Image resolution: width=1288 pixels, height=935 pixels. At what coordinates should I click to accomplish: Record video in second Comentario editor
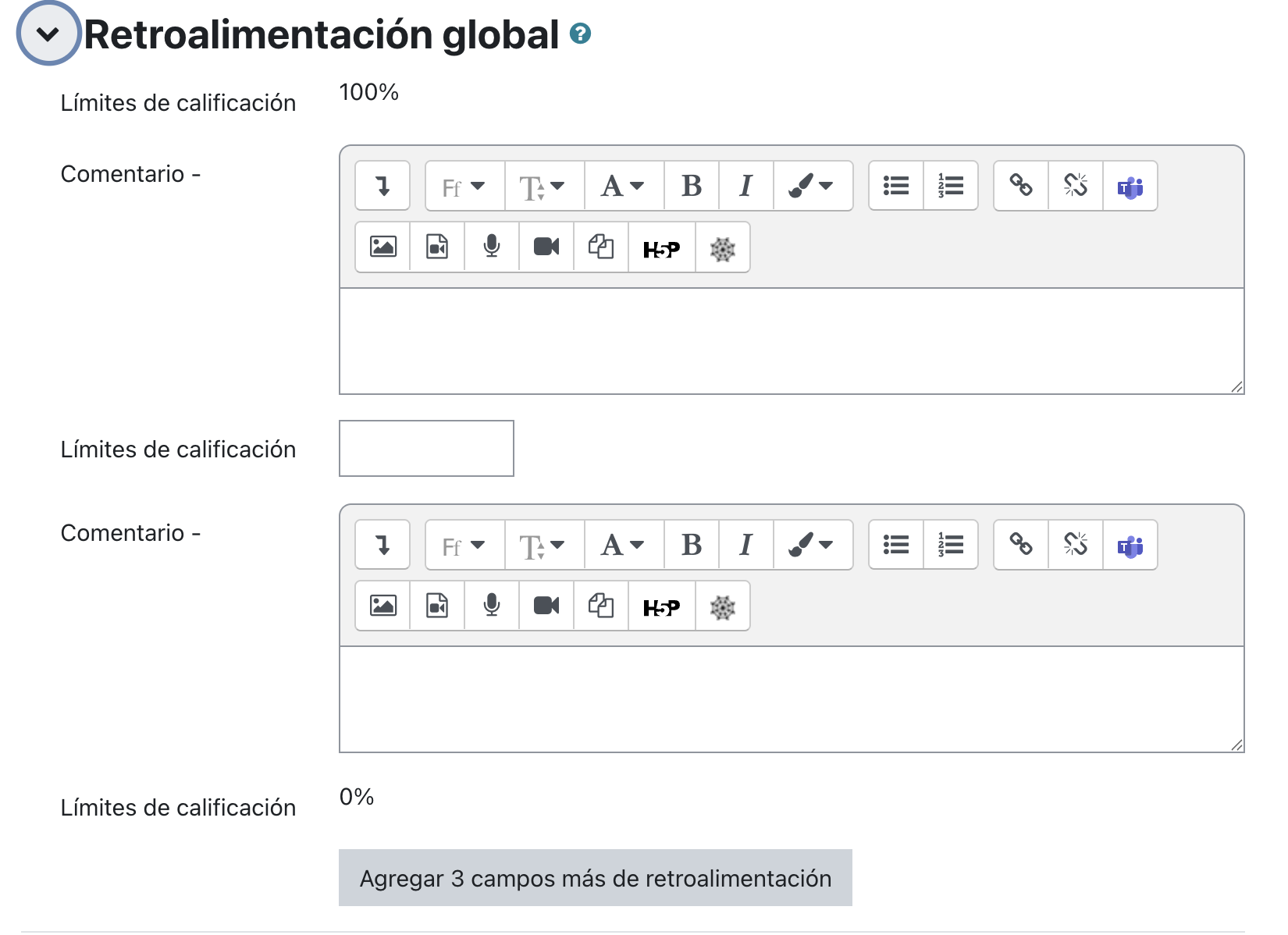pos(546,606)
